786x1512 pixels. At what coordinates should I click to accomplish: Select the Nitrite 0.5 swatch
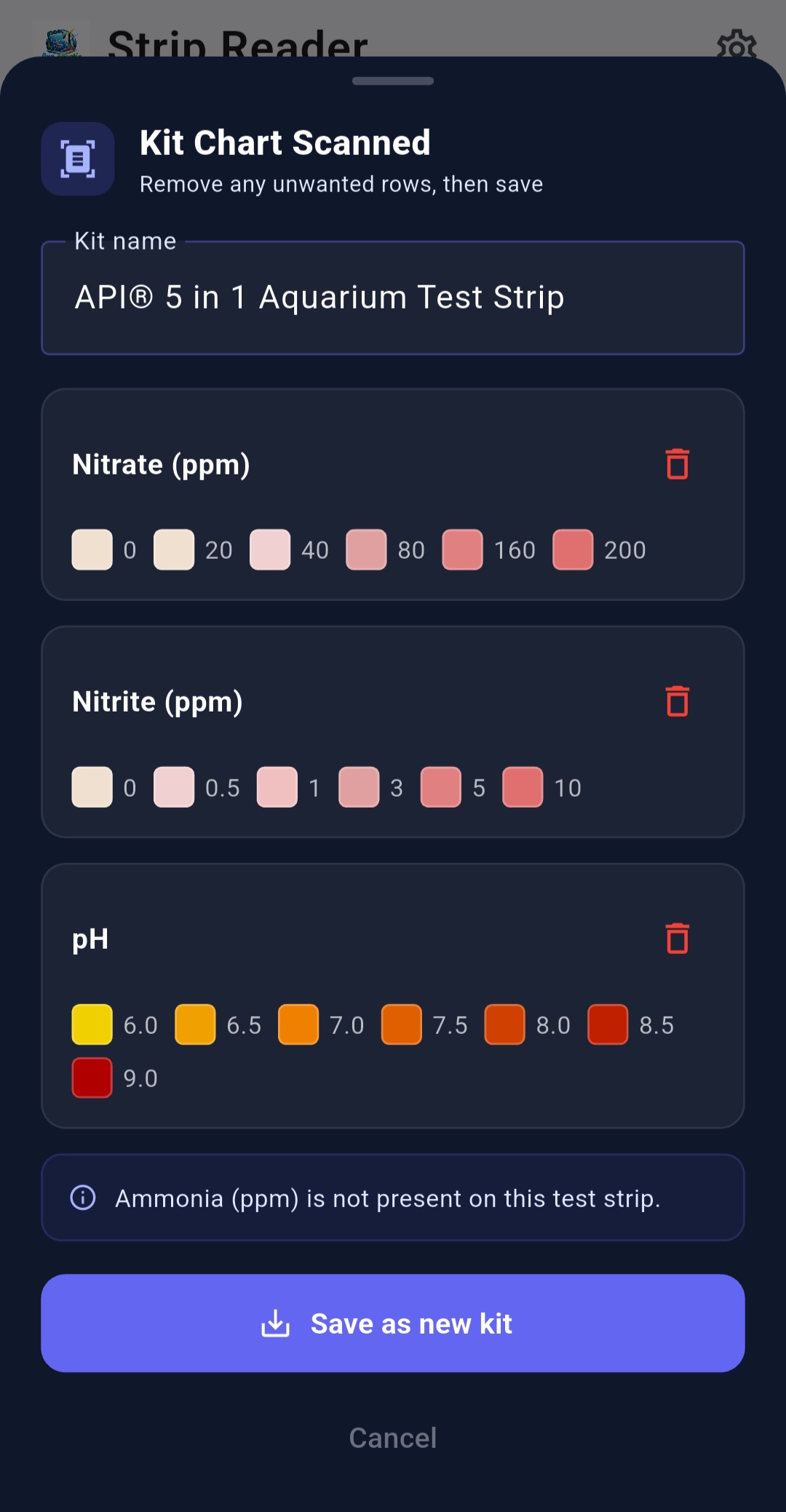pos(174,787)
